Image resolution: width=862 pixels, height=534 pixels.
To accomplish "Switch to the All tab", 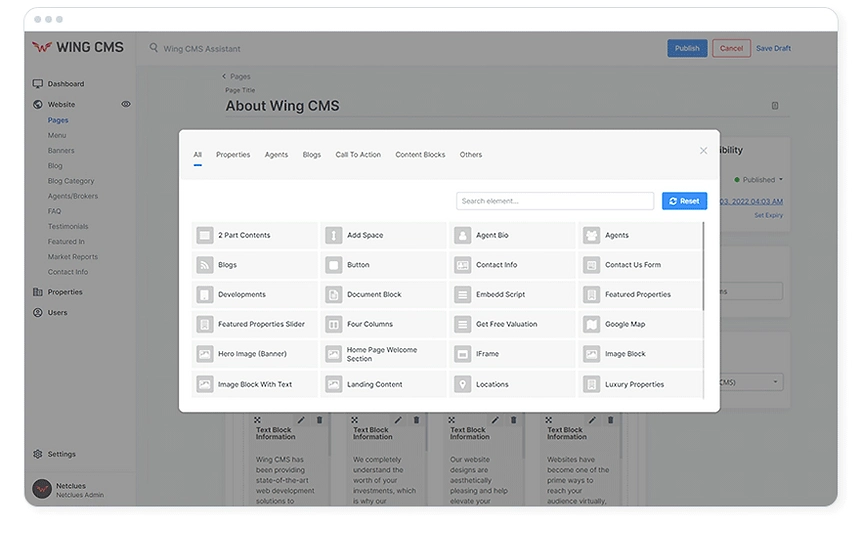I will [x=197, y=155].
